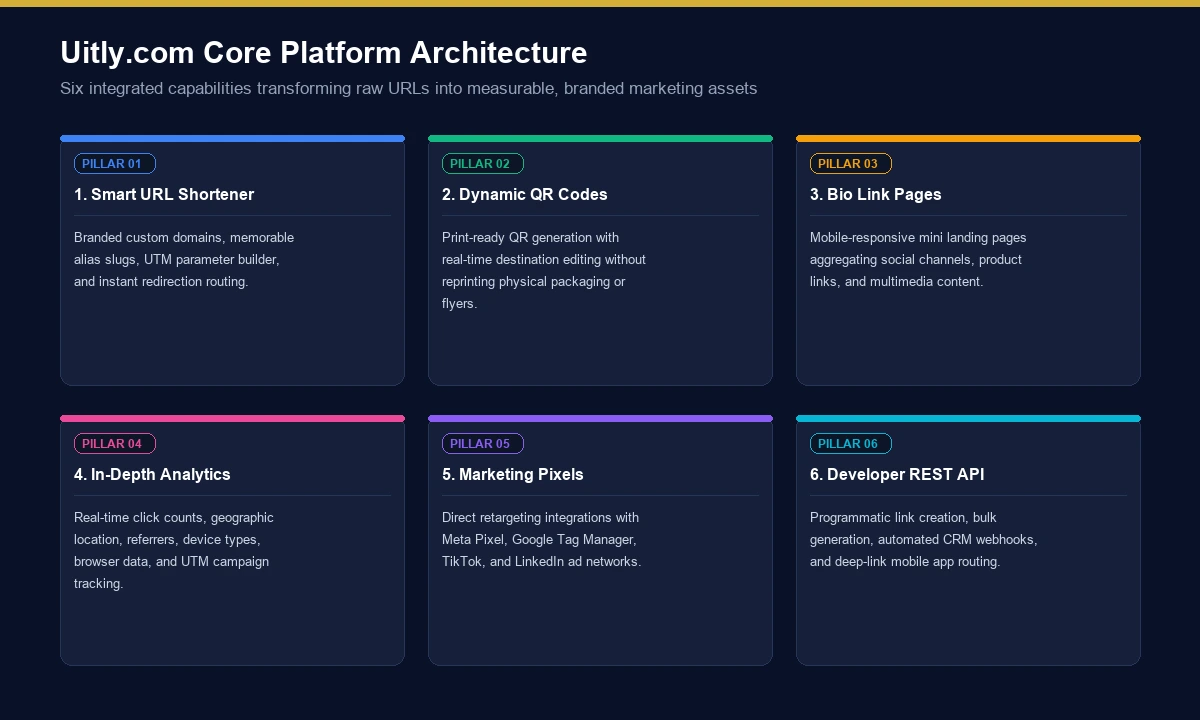Viewport: 1200px width, 720px height.
Task: Click the PILLAR 05 badge
Action: (x=483, y=444)
